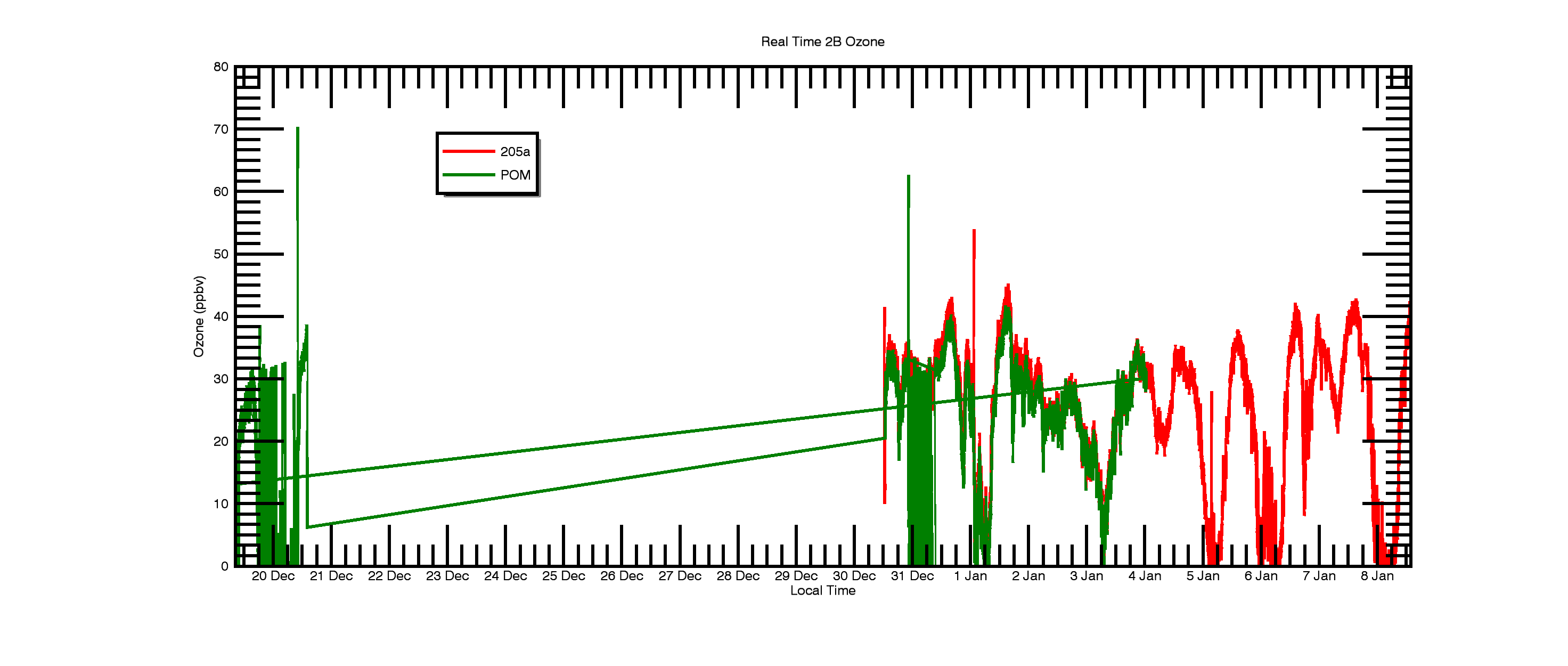
Task: Click the "31 Dec" x-axis date label
Action: point(912,576)
